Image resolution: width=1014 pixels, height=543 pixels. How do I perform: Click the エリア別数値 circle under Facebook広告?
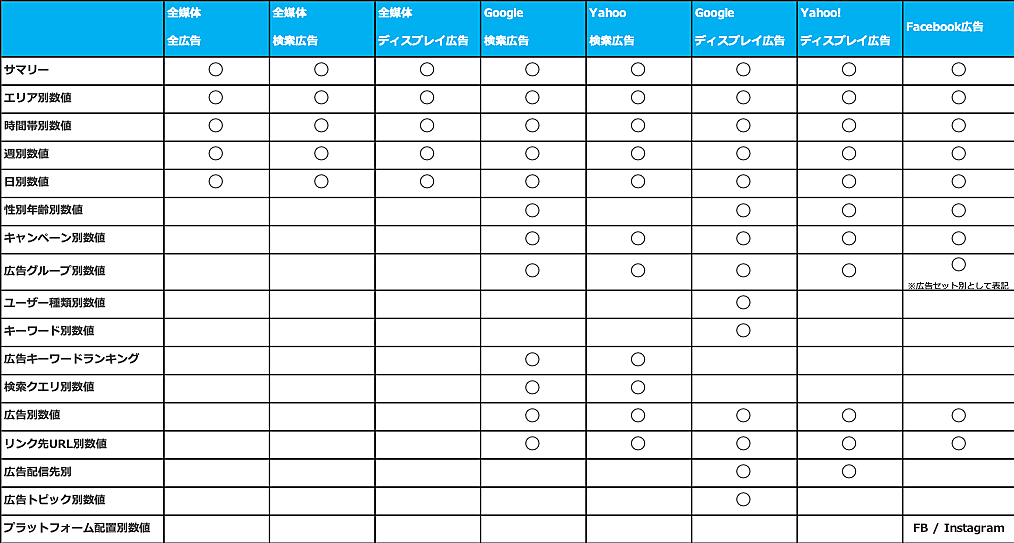click(958, 98)
